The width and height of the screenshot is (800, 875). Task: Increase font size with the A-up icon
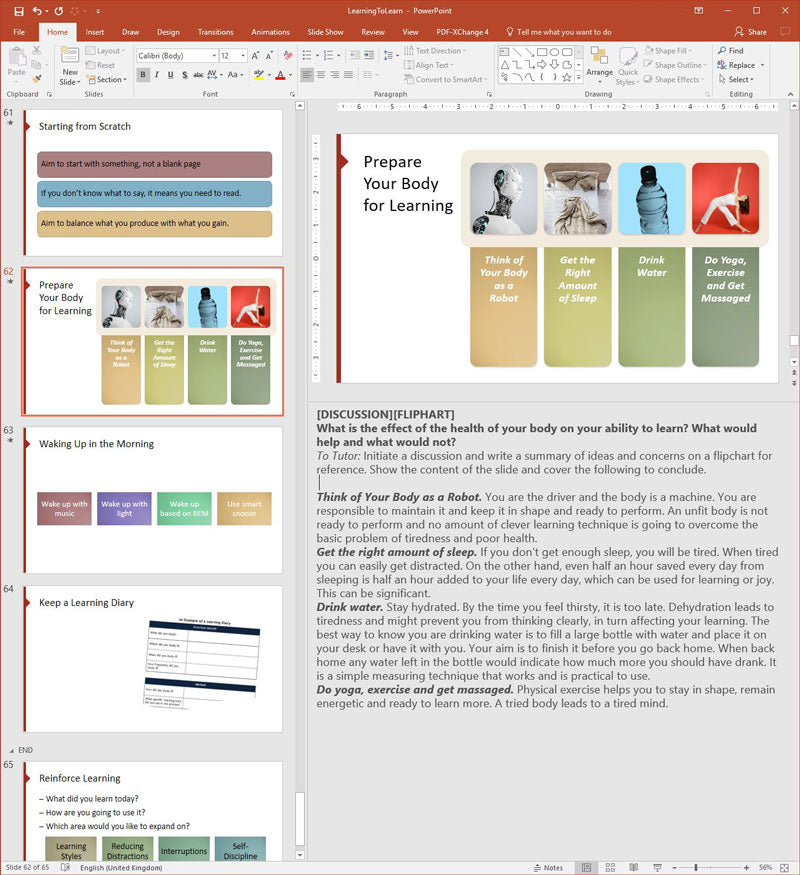point(255,56)
